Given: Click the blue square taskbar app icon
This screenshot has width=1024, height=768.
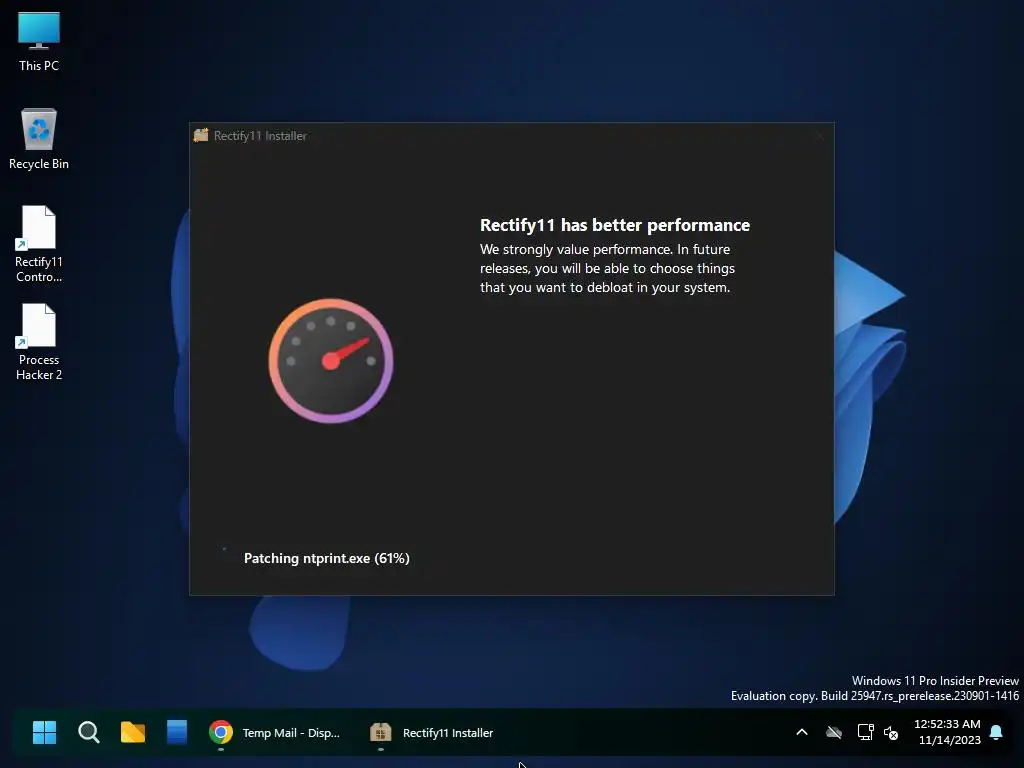Looking at the screenshot, I should (x=177, y=732).
